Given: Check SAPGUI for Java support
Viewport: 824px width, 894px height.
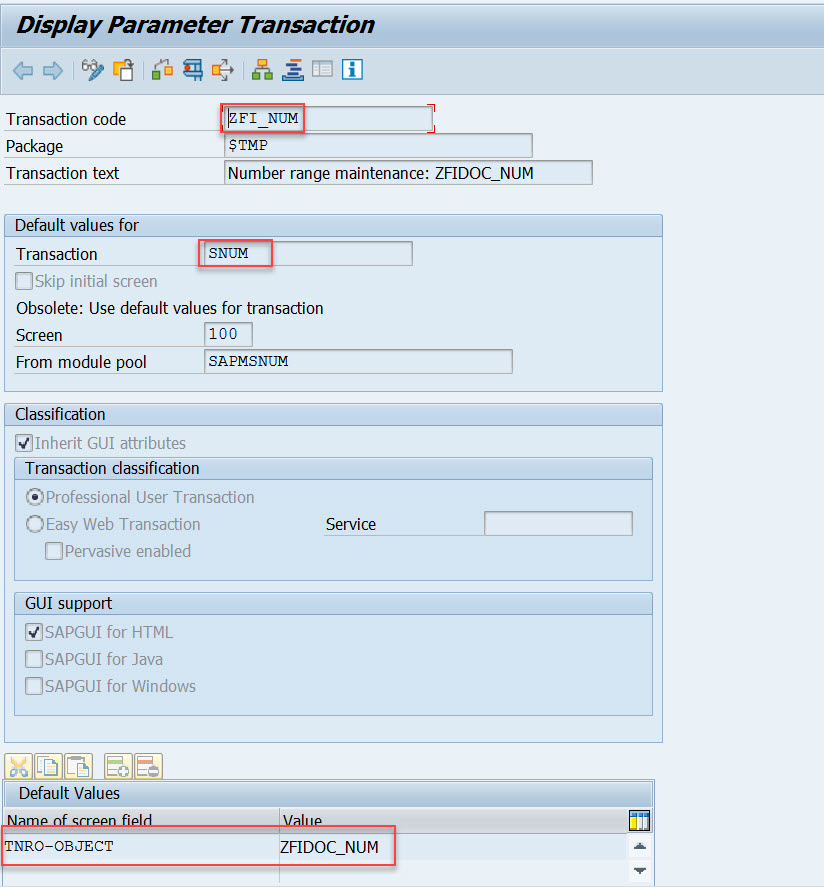Looking at the screenshot, I should click(x=34, y=659).
